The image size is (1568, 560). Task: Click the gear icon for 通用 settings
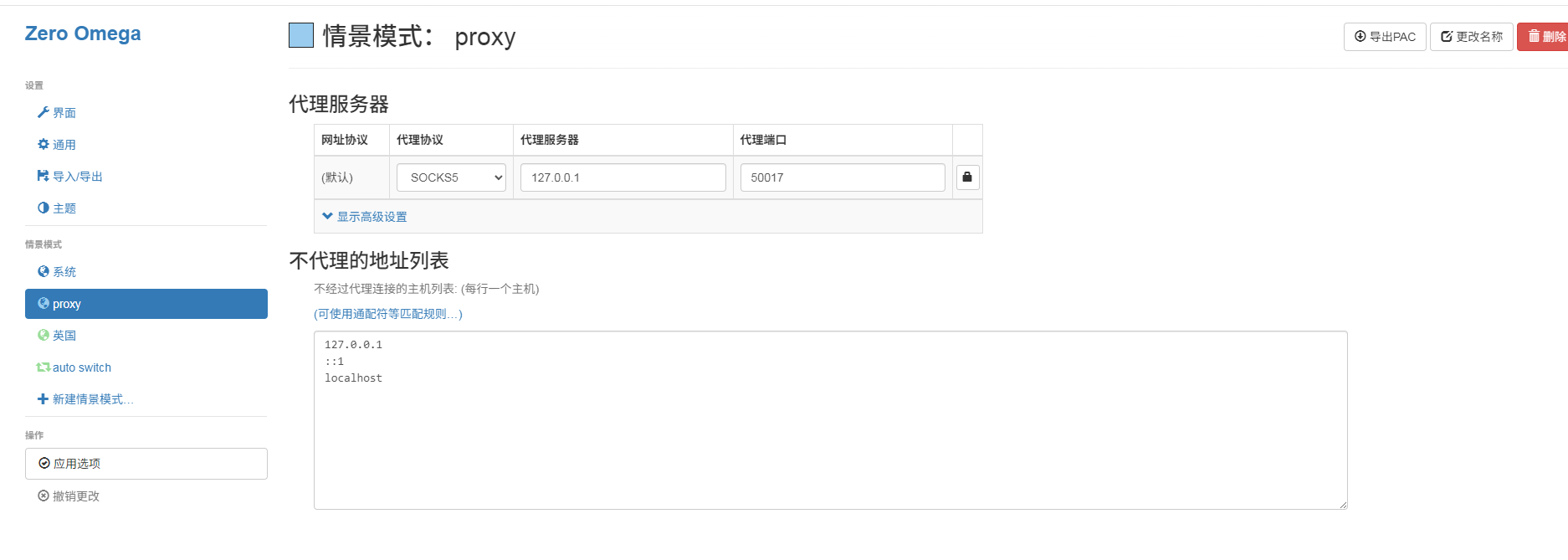(x=43, y=144)
